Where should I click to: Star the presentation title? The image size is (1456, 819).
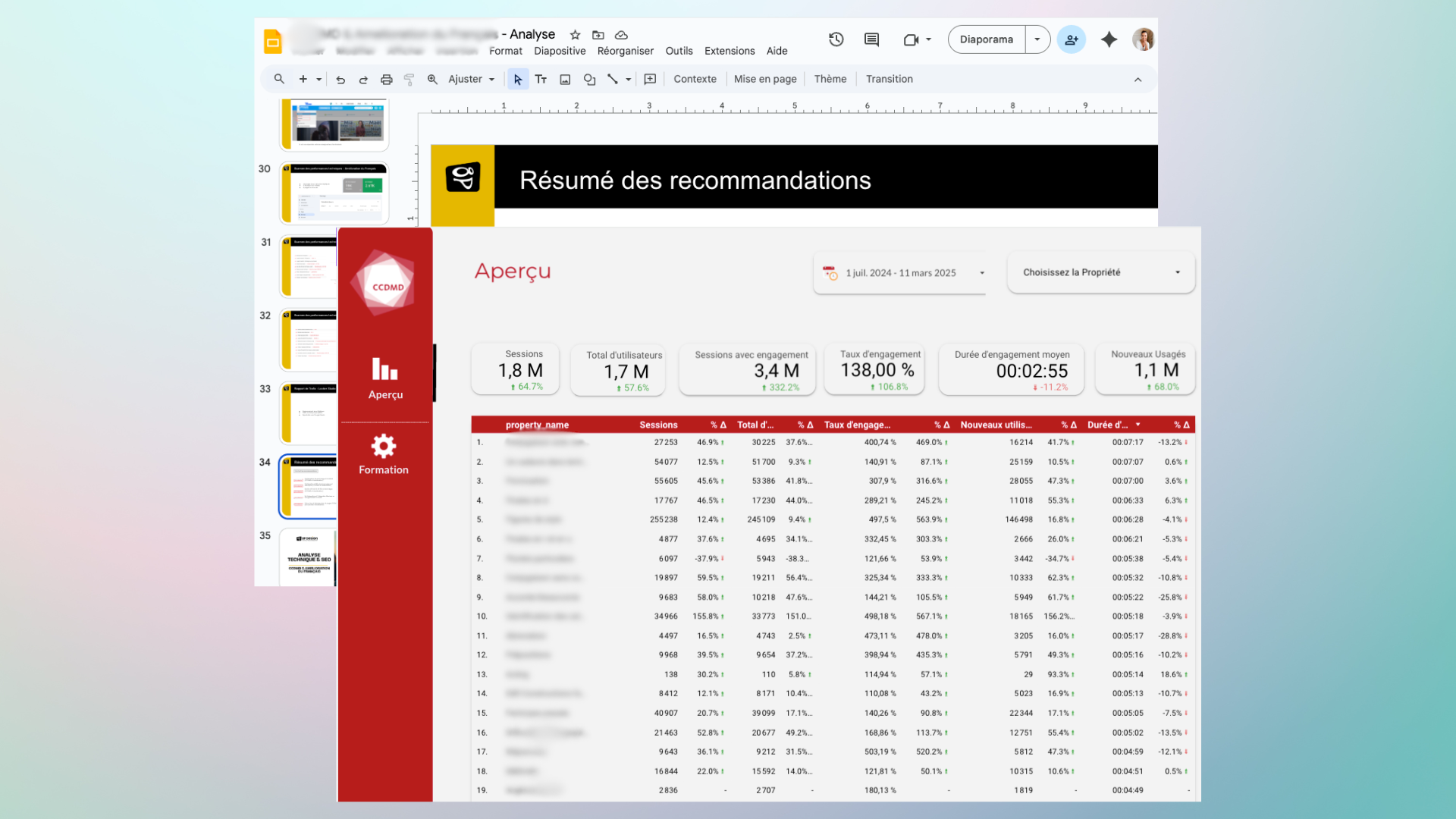[575, 35]
